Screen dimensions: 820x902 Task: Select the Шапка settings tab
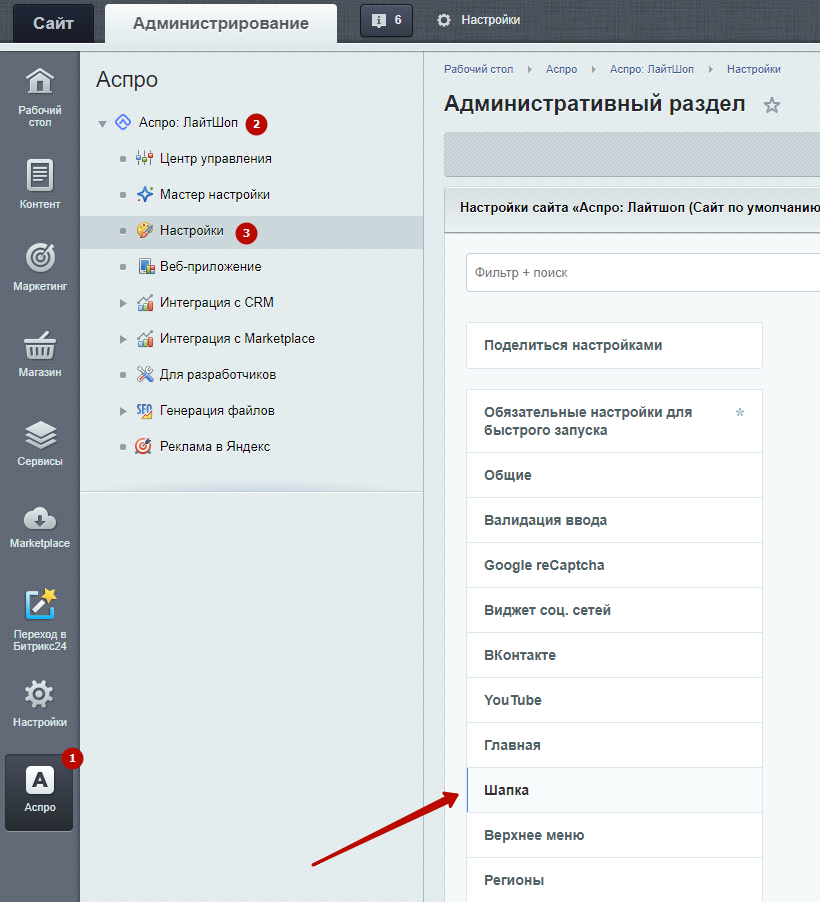pyautogui.click(x=614, y=790)
